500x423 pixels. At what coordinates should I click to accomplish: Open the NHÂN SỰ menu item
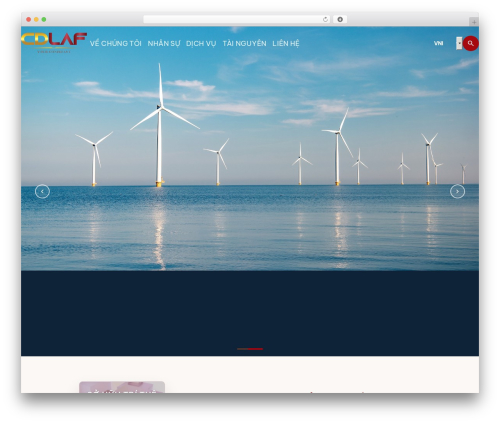pyautogui.click(x=164, y=44)
